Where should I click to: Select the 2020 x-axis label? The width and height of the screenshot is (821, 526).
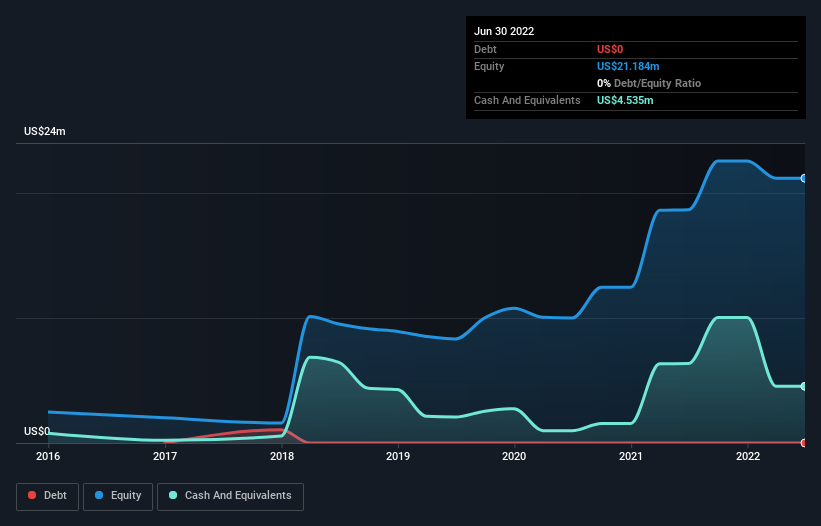tap(514, 456)
